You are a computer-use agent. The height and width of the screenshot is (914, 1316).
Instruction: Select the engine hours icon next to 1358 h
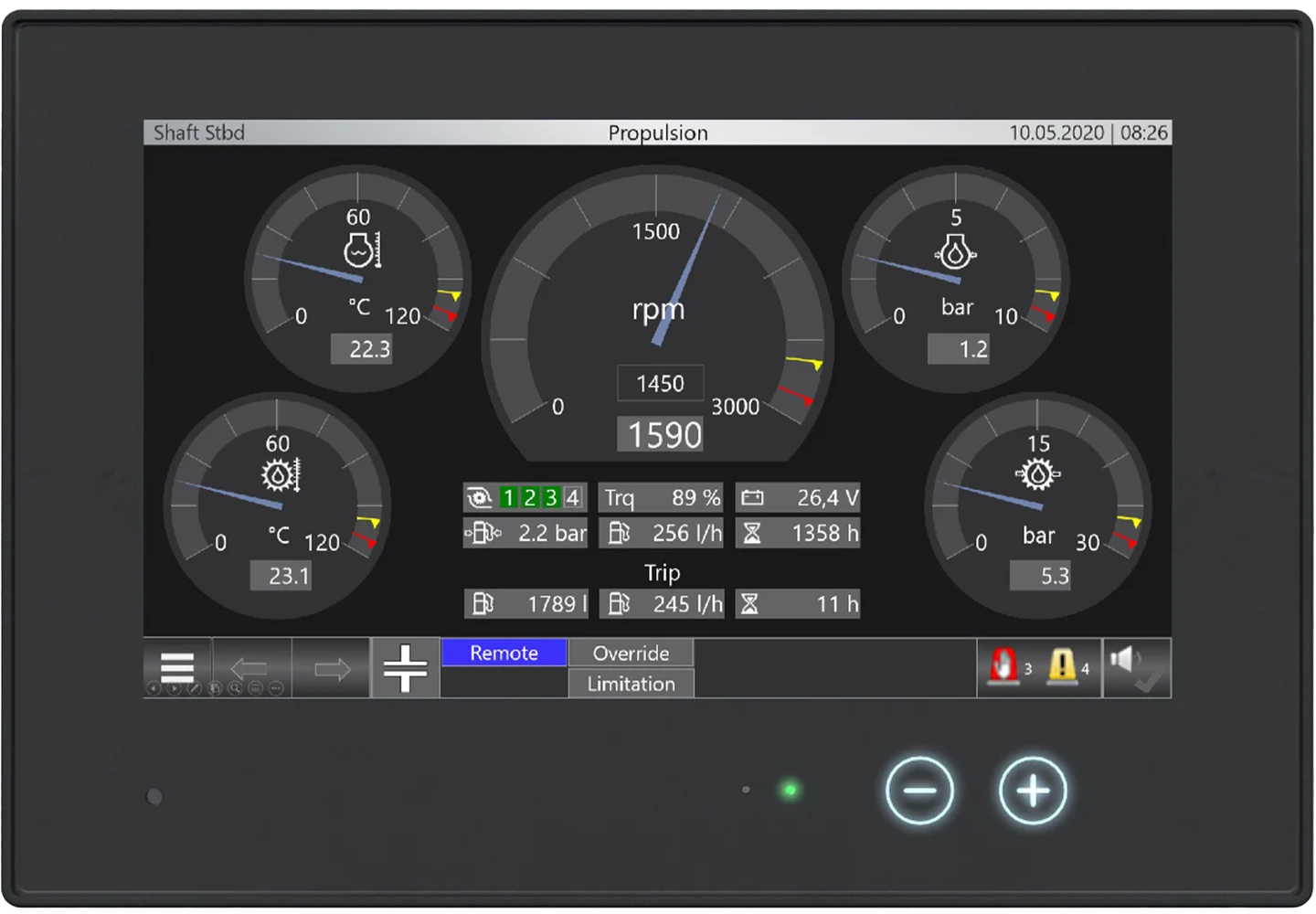tap(751, 533)
